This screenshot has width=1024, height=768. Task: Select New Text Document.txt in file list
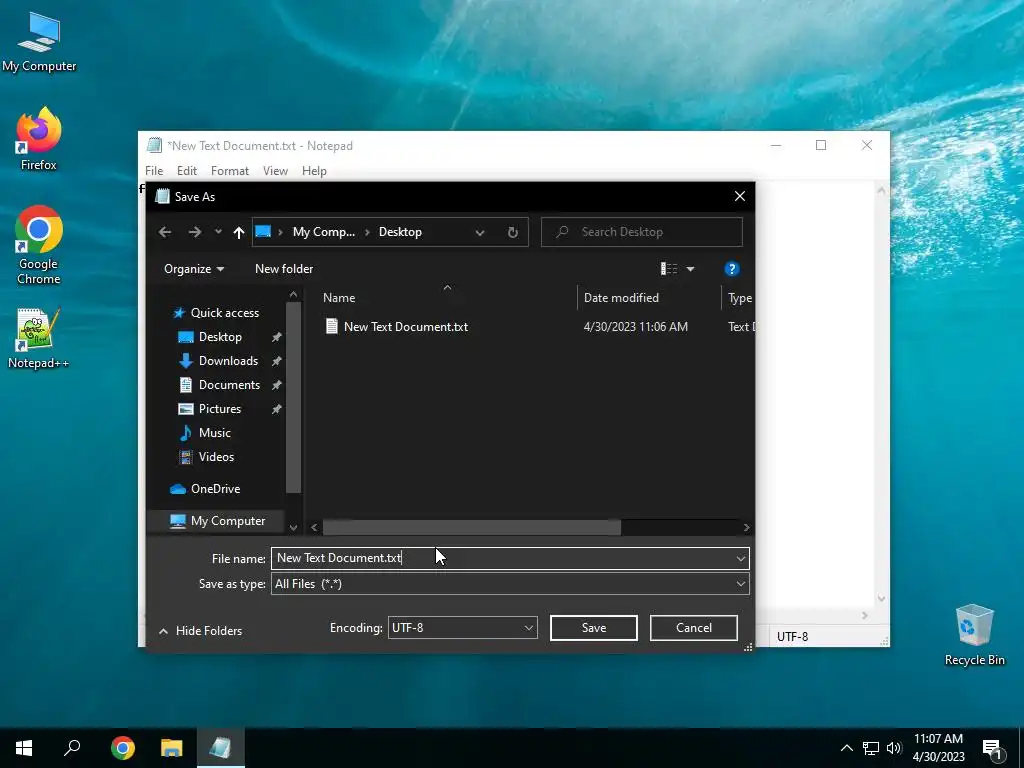point(406,327)
